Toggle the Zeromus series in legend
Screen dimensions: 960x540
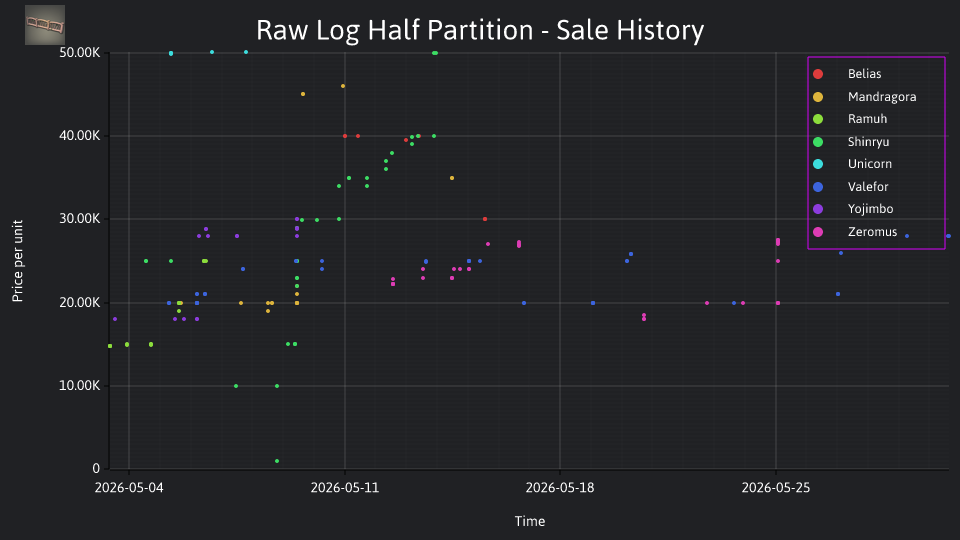[x=864, y=232]
